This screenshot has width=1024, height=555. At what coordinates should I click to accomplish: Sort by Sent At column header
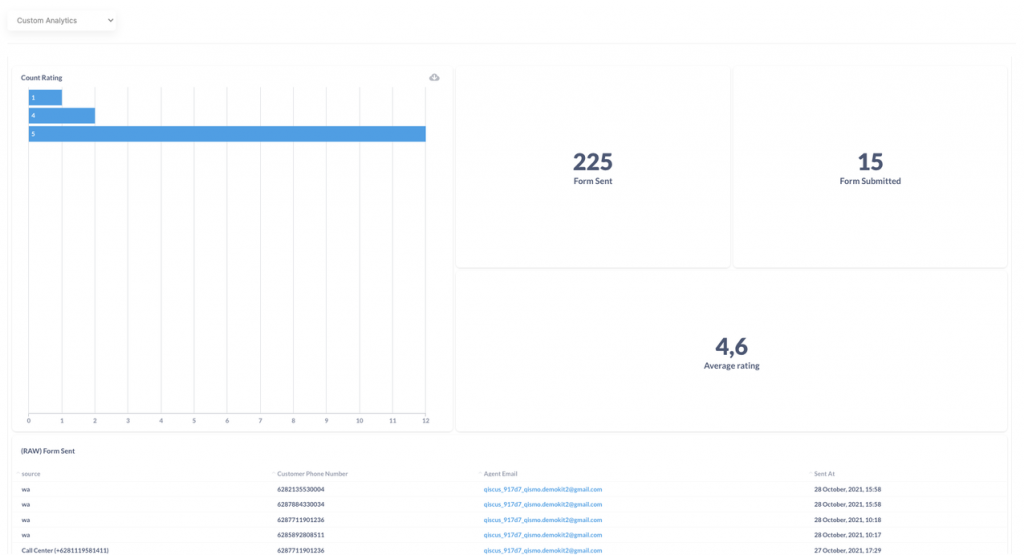point(824,474)
